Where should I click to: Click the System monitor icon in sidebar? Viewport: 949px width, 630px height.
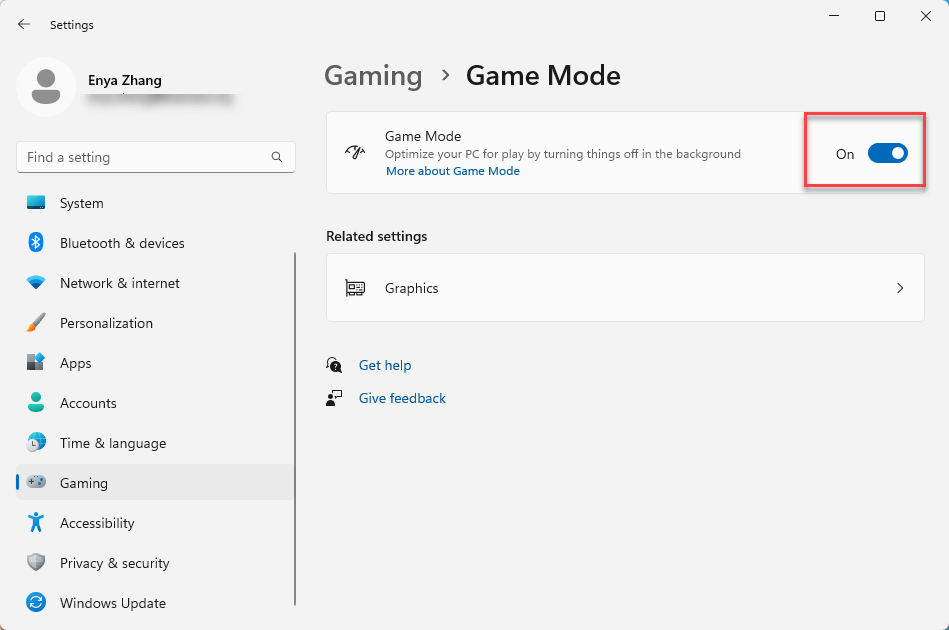36,203
